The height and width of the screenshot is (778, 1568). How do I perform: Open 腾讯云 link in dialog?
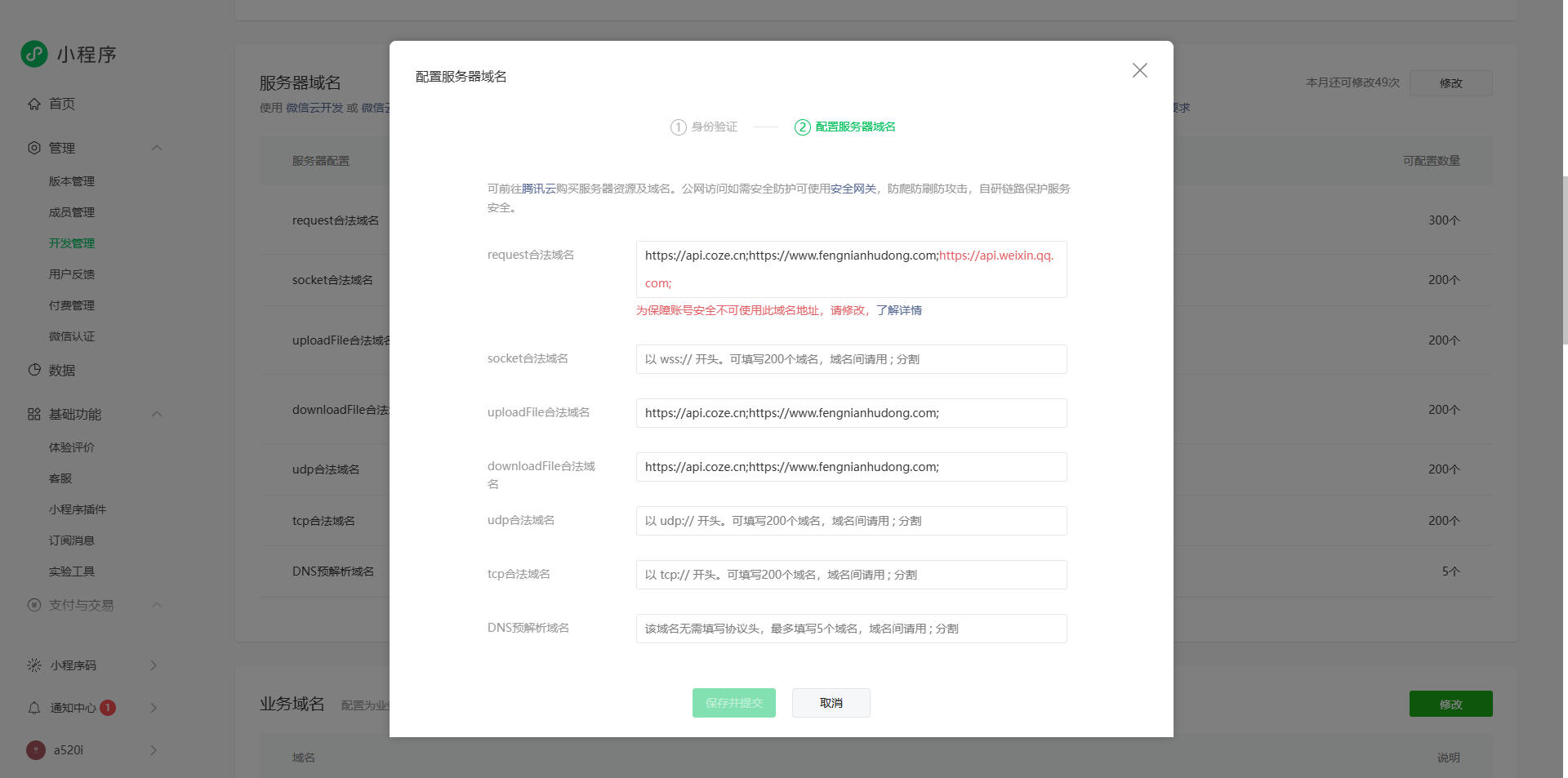click(x=539, y=189)
